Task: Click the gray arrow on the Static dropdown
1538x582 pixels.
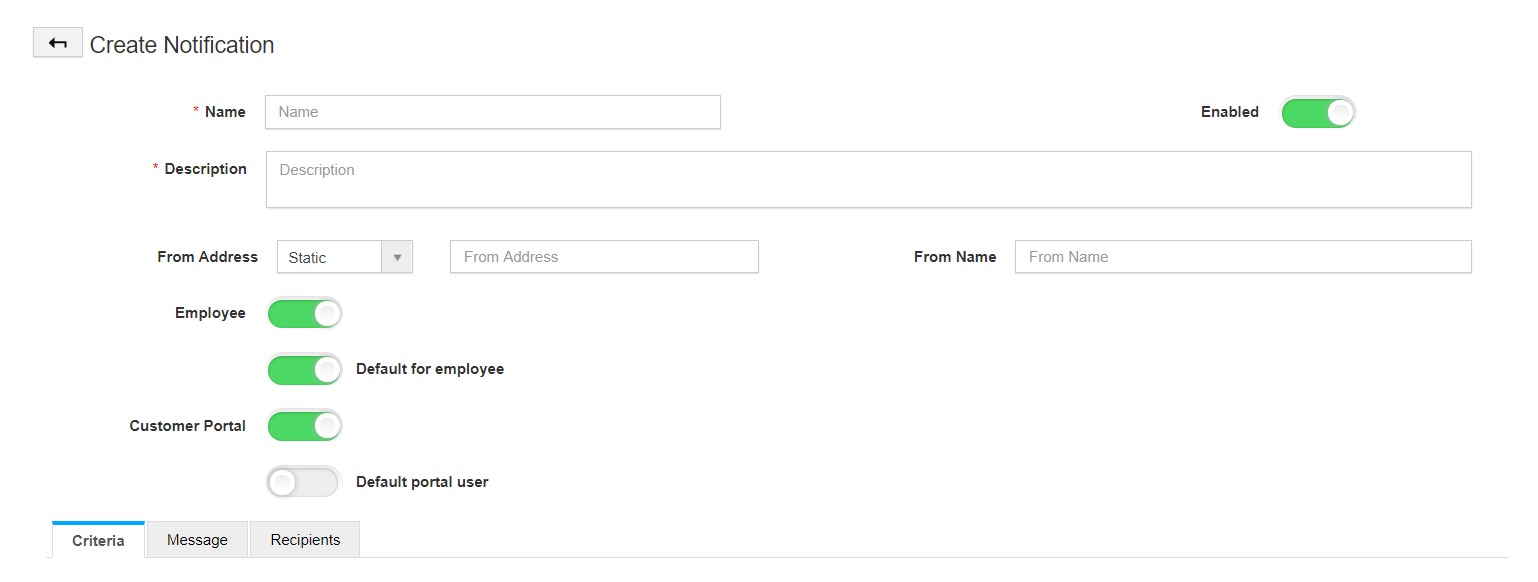Action: point(397,257)
